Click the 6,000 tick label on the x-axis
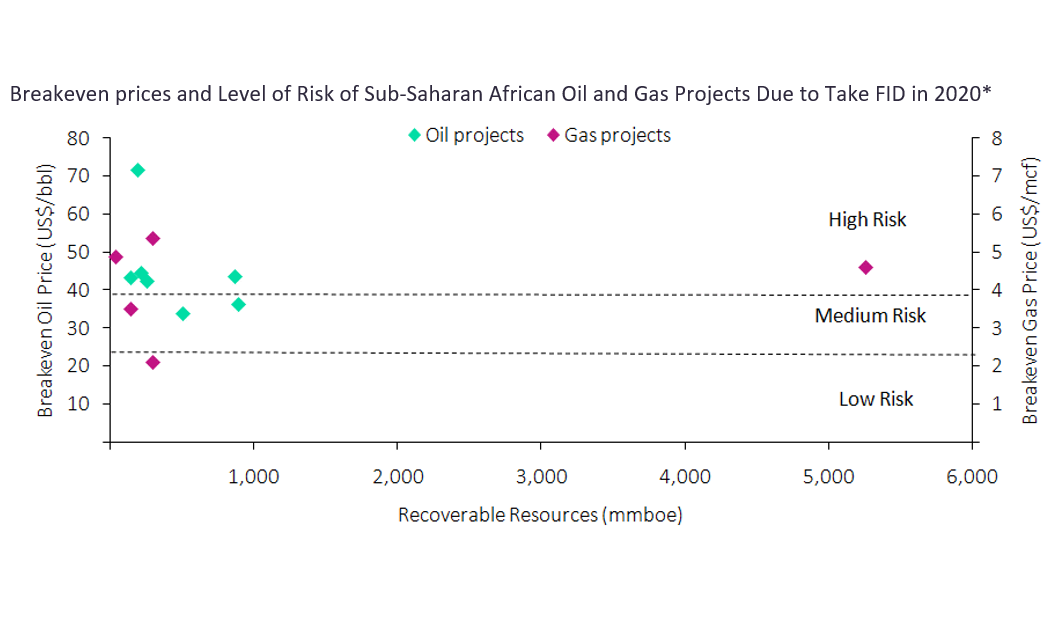This screenshot has width=1055, height=633. tap(972, 477)
